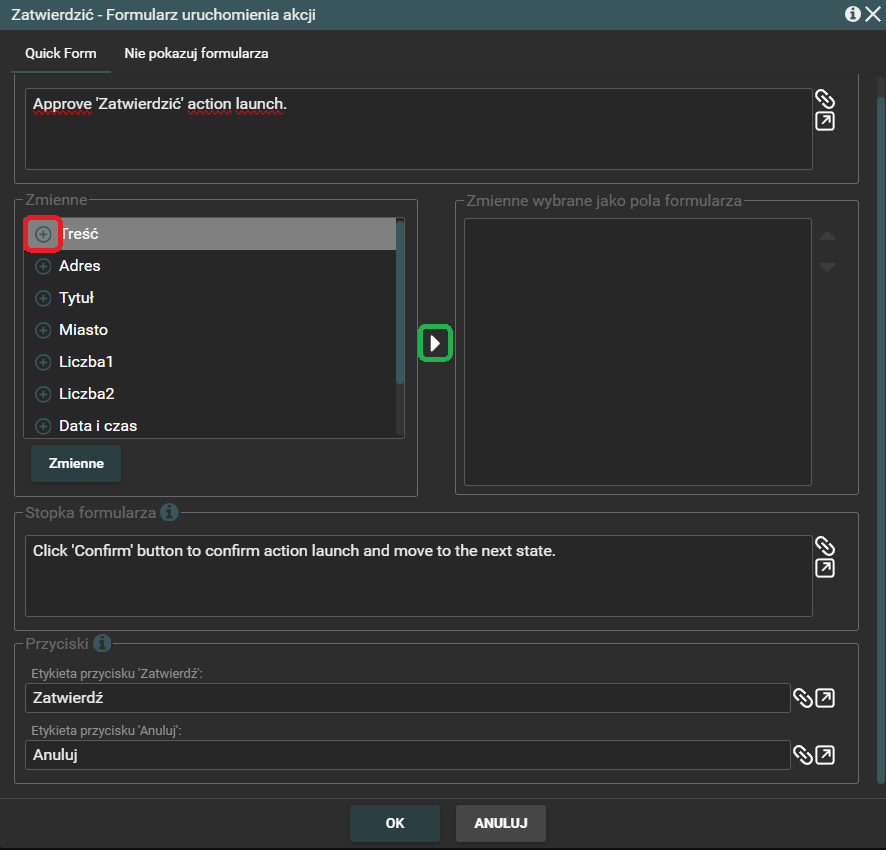Screen dimensions: 886x850
Task: Expand the Liczba1 variable entry
Action: pos(43,362)
